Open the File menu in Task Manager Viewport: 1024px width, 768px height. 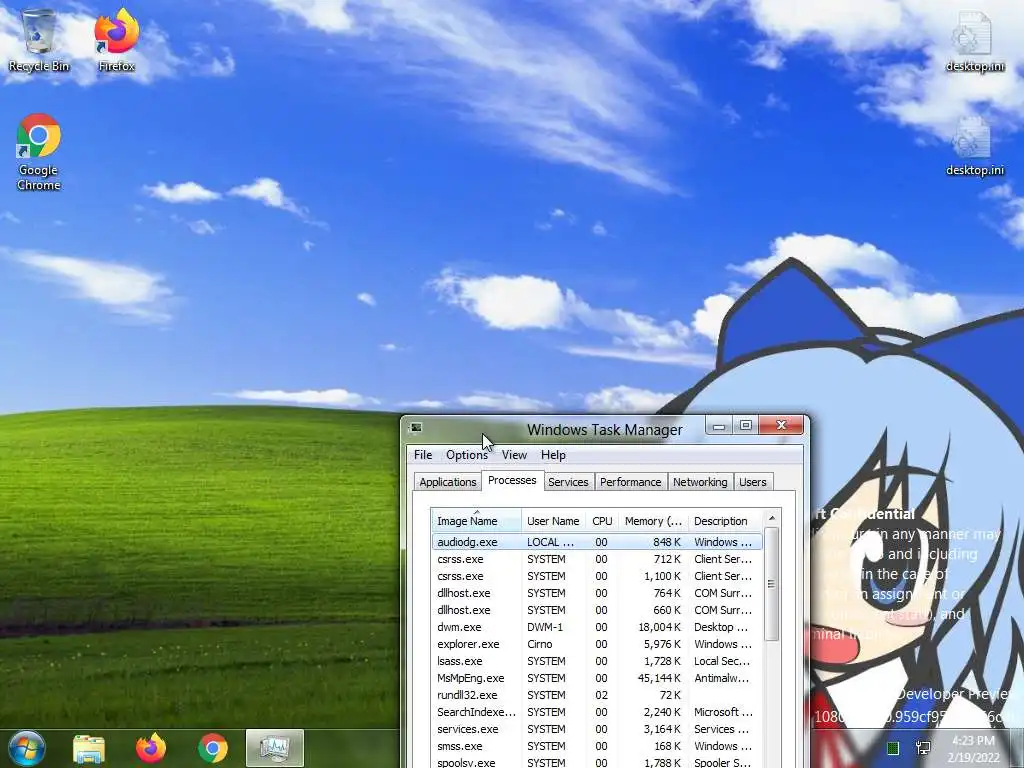423,455
